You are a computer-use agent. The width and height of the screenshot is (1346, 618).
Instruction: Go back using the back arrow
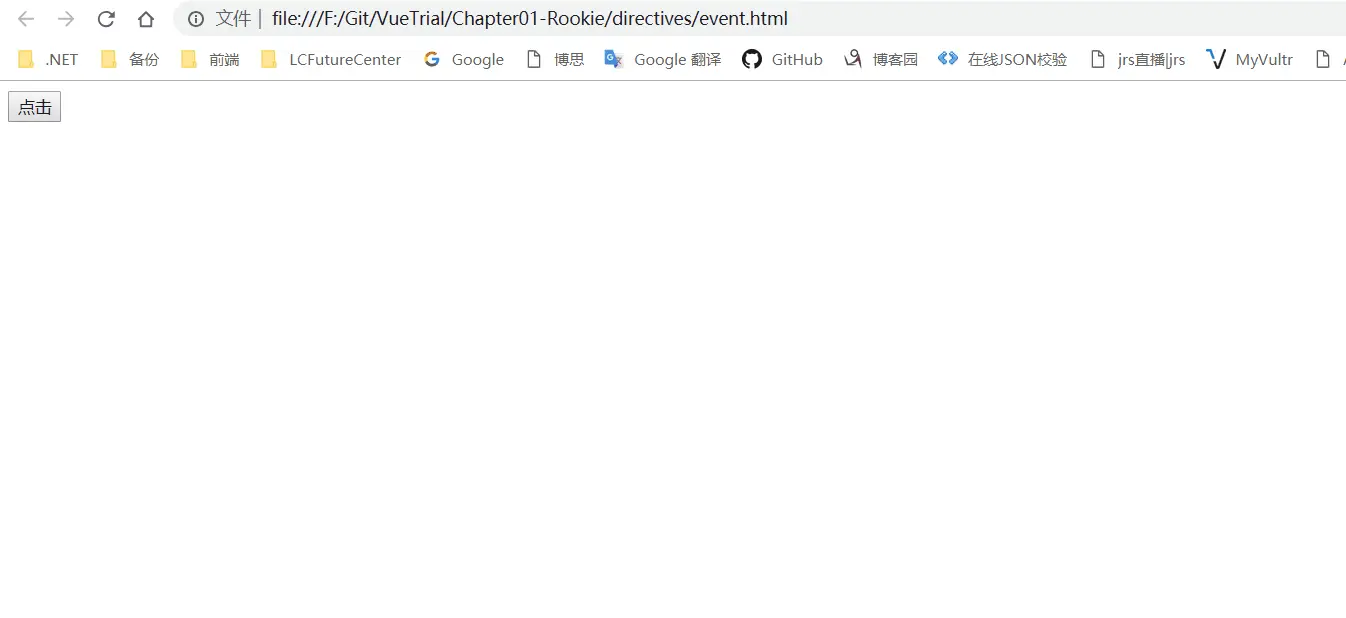26,19
